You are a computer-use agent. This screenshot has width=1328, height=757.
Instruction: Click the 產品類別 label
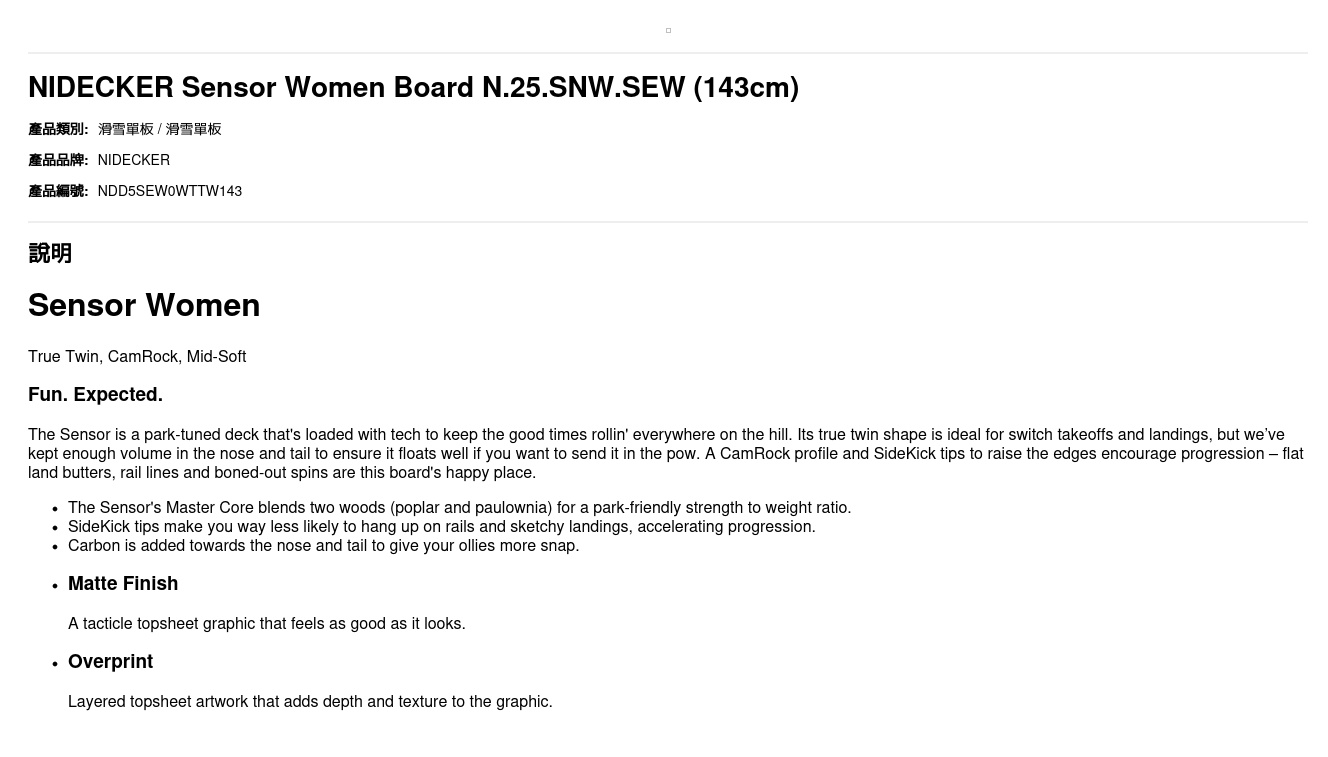pos(58,129)
